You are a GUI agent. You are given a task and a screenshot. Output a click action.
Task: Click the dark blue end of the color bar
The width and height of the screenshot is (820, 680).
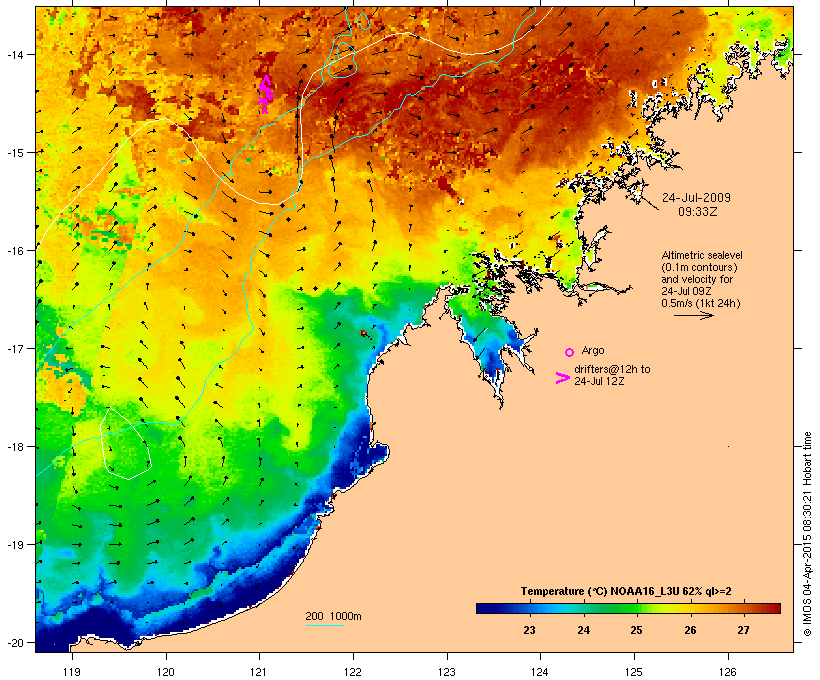(x=484, y=608)
